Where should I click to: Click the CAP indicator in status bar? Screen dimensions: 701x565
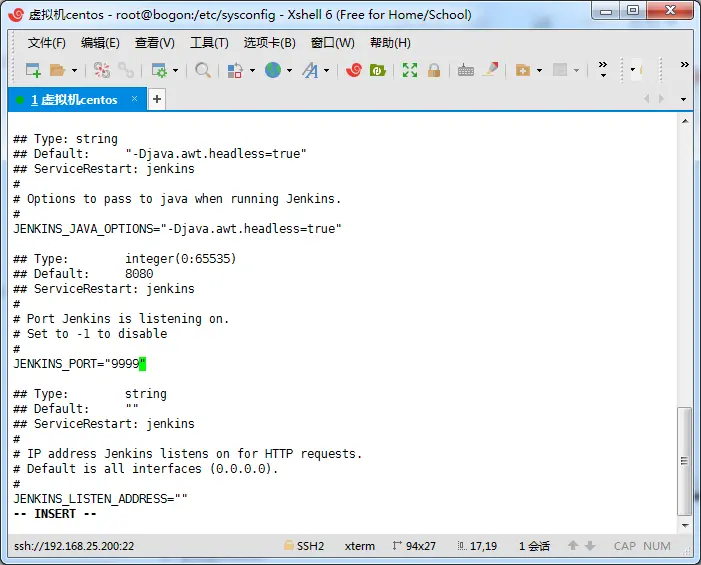[625, 546]
